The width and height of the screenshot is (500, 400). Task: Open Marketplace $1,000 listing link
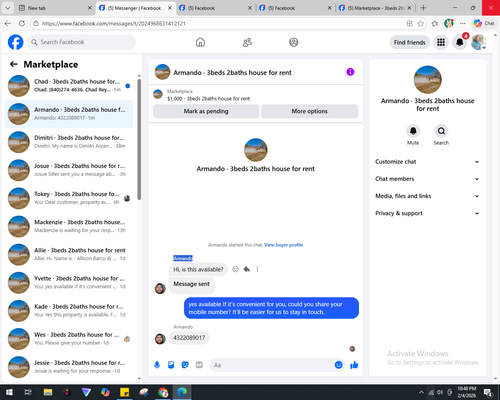[208, 99]
